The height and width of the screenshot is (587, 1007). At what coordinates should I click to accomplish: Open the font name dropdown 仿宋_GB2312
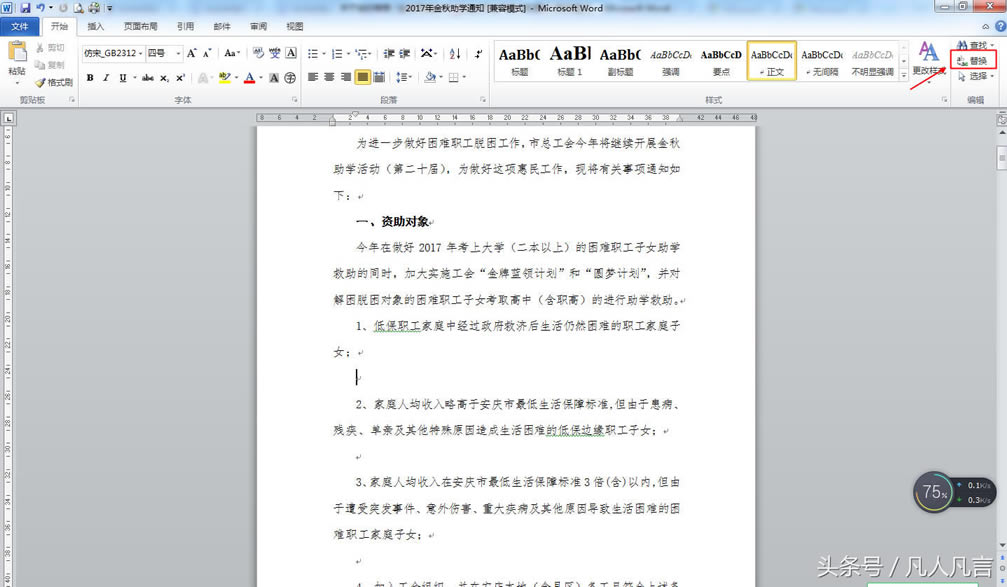[x=112, y=53]
